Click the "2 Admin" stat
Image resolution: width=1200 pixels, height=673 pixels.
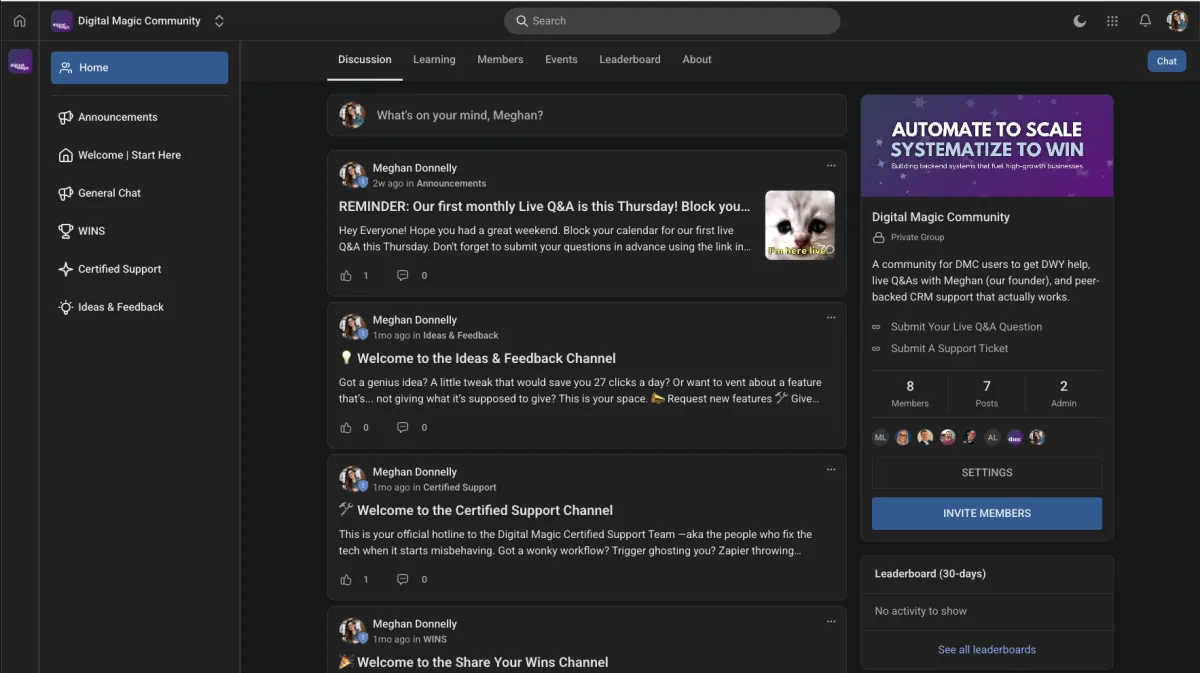point(1064,393)
